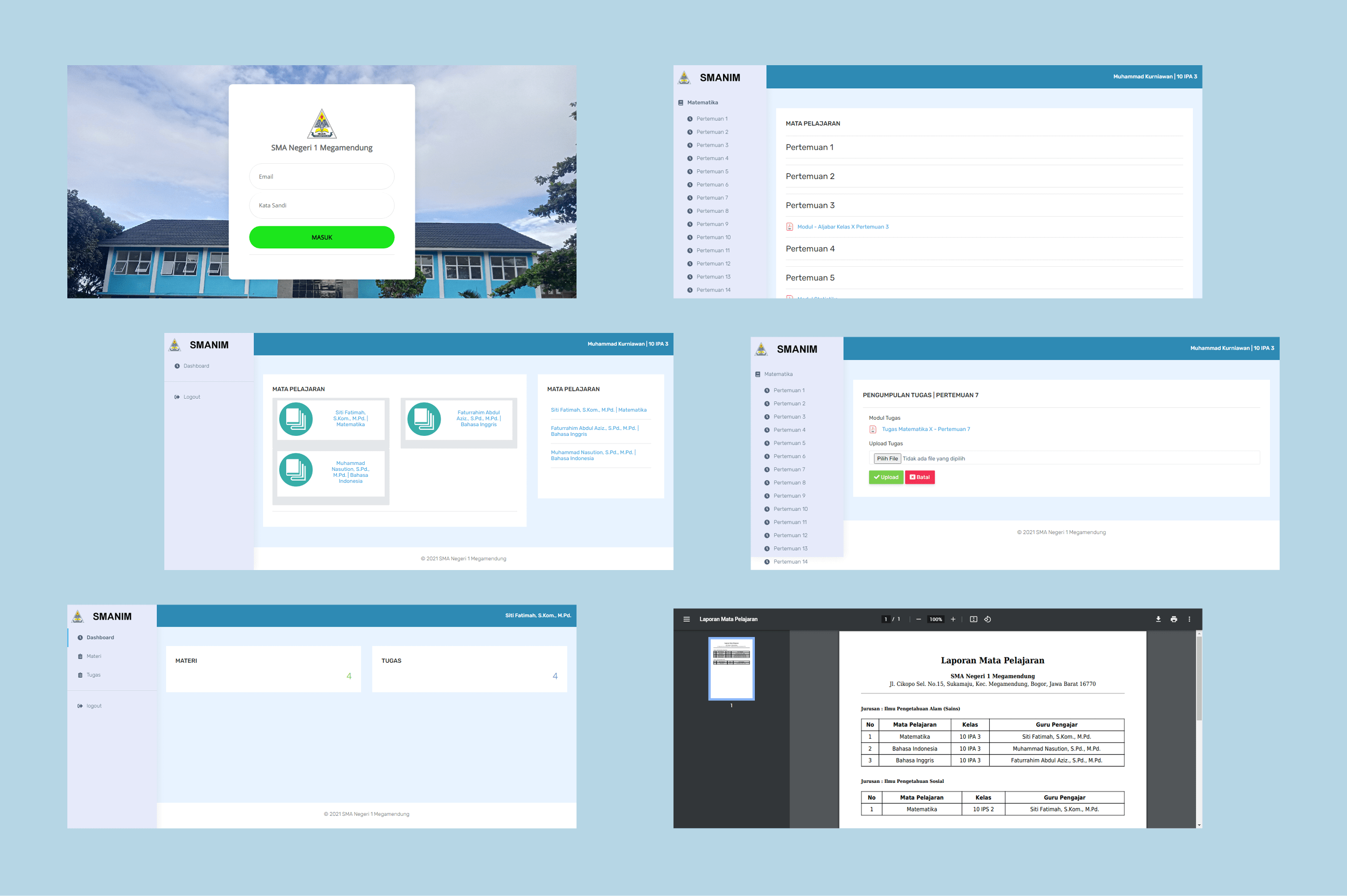Click Materi in the teacher sidebar
1347x896 pixels.
pyautogui.click(x=93, y=656)
